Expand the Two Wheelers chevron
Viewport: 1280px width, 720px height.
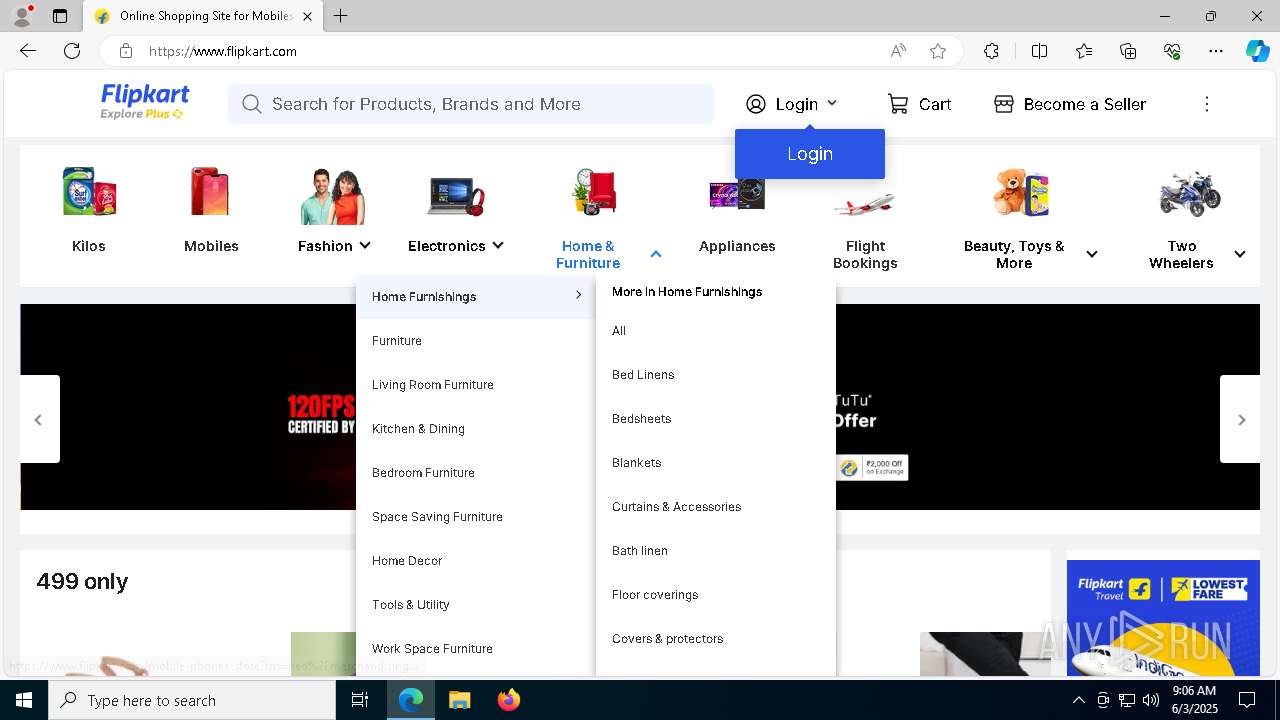tap(1240, 254)
